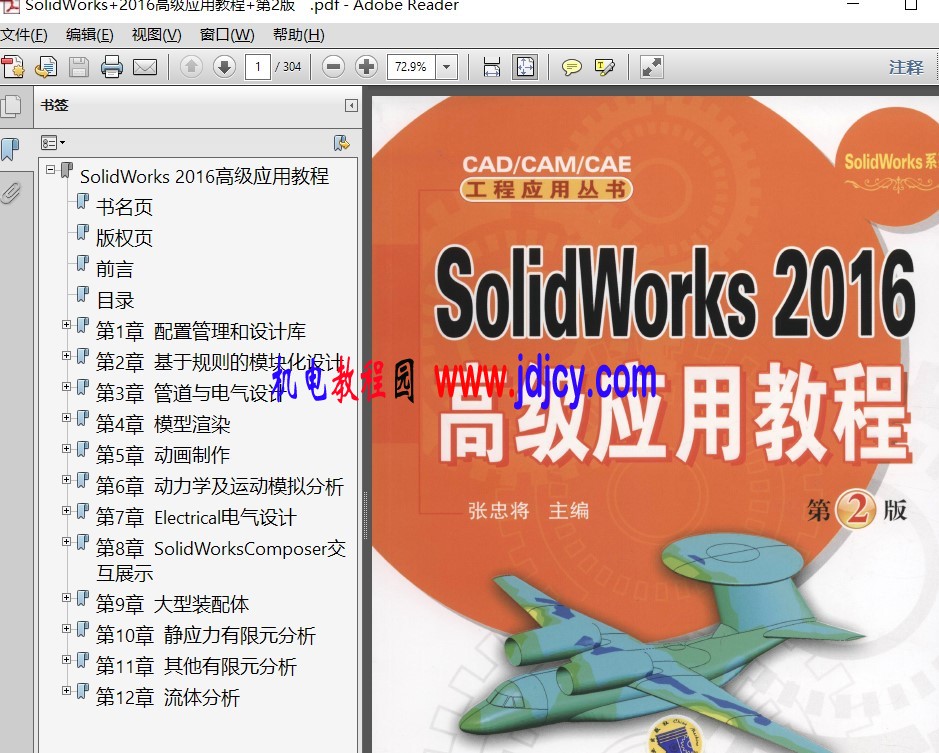This screenshot has width=939, height=753.
Task: Print the document with printer icon
Action: pyautogui.click(x=111, y=66)
